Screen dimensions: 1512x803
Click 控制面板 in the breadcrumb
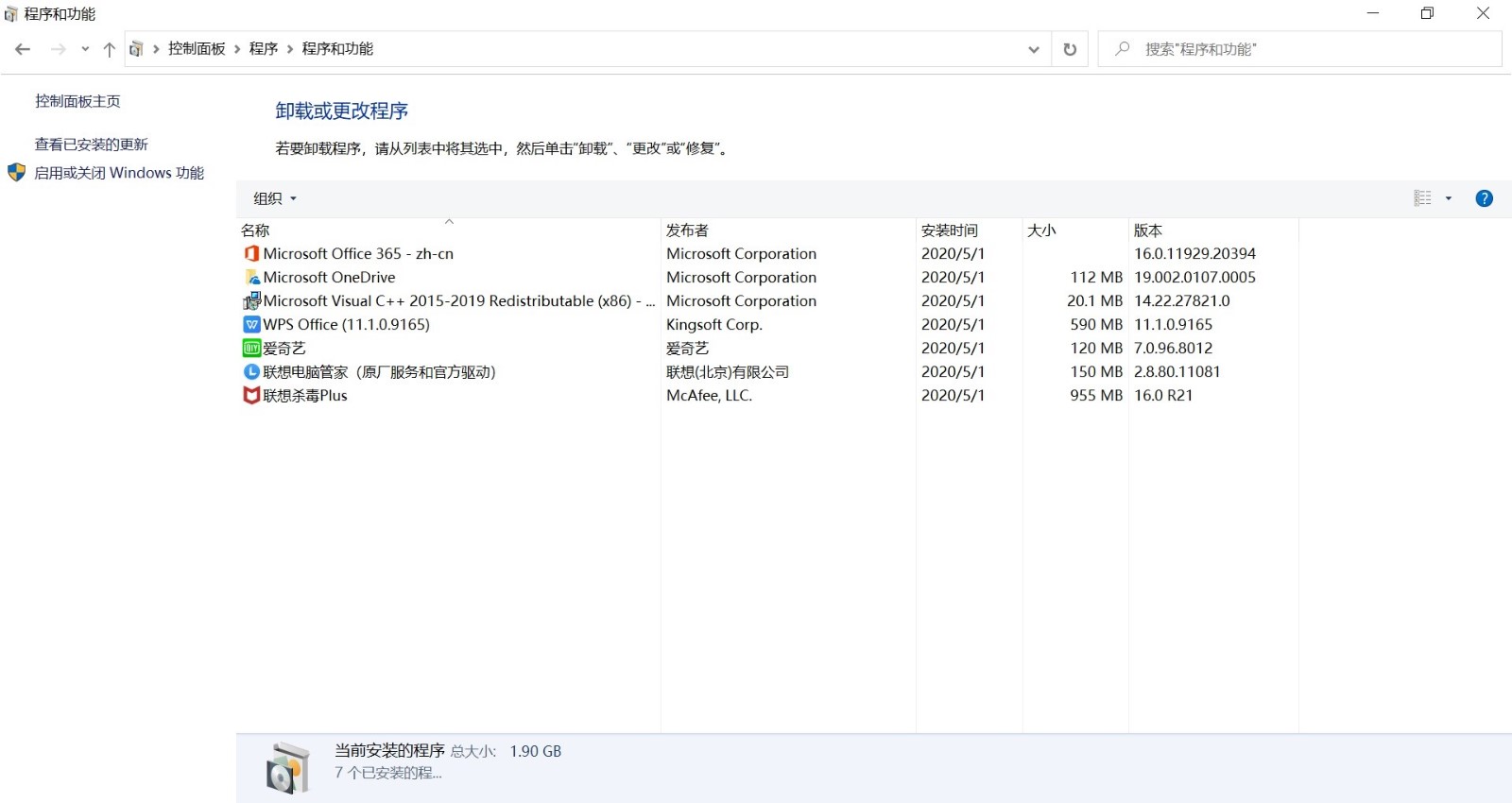[197, 49]
